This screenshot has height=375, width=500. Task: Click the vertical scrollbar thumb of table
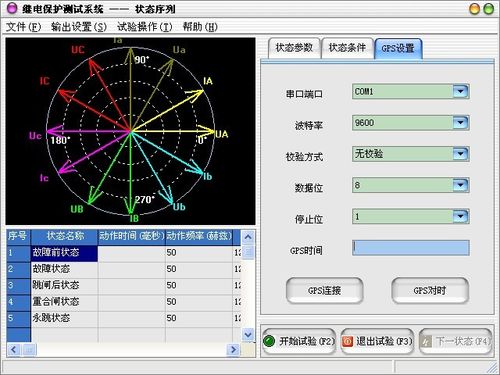click(248, 252)
